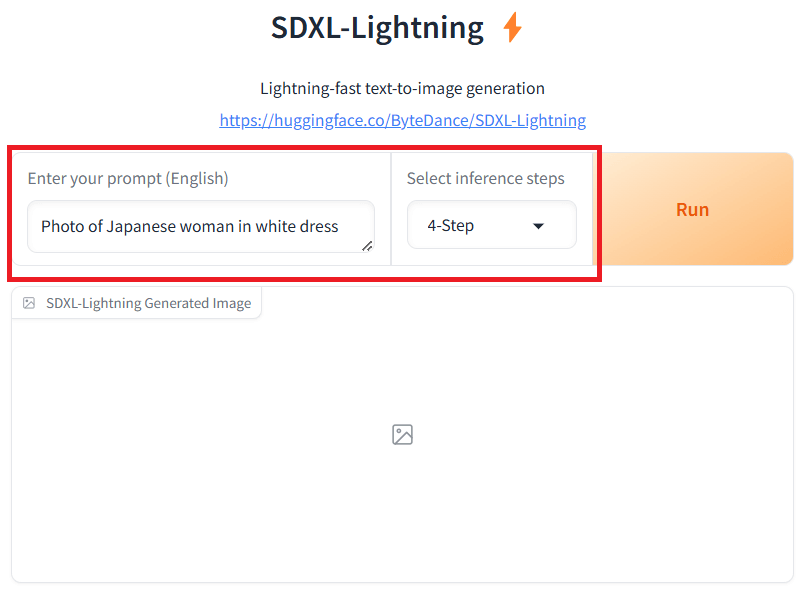Click the "Enter your prompt (English)" label
Screen dimensions: 809x605
tap(128, 179)
